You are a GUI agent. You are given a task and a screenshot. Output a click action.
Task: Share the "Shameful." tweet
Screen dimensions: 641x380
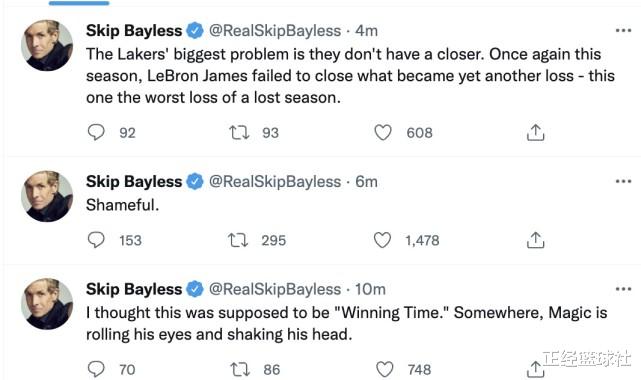[x=536, y=240]
